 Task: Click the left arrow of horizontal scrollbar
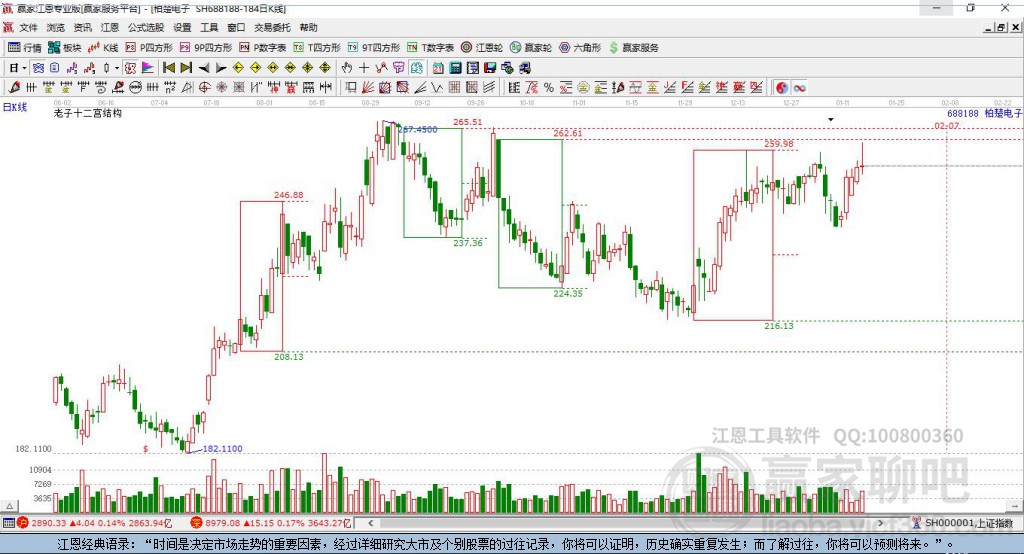coord(371,523)
